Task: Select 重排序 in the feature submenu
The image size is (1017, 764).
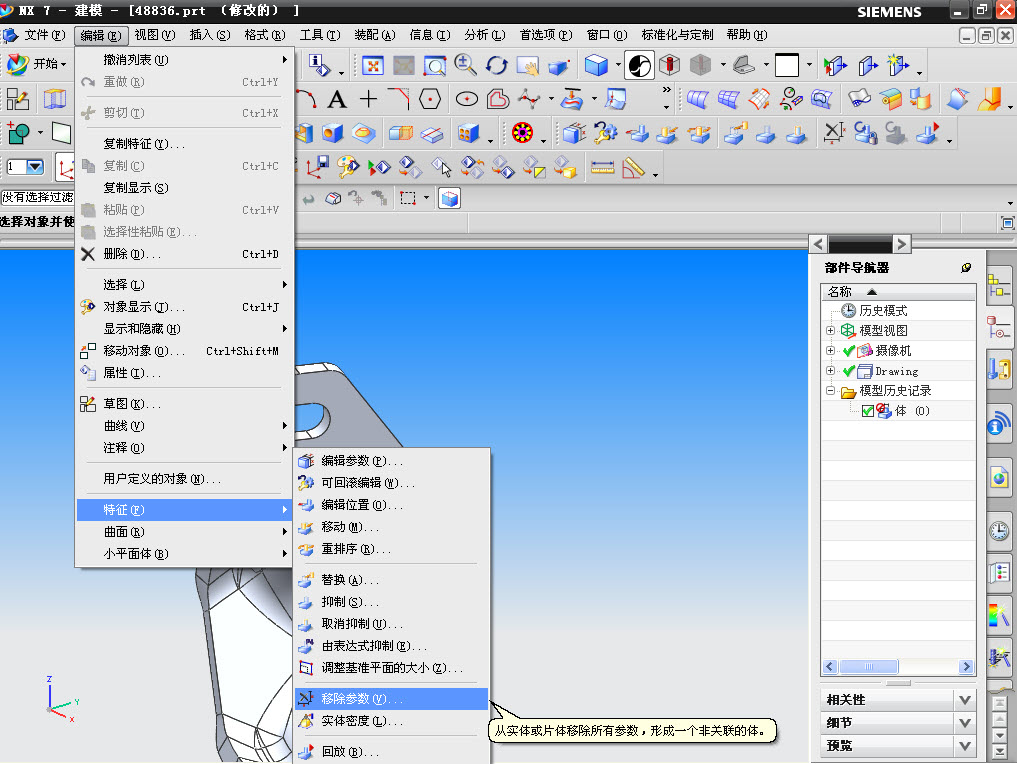Action: point(391,549)
